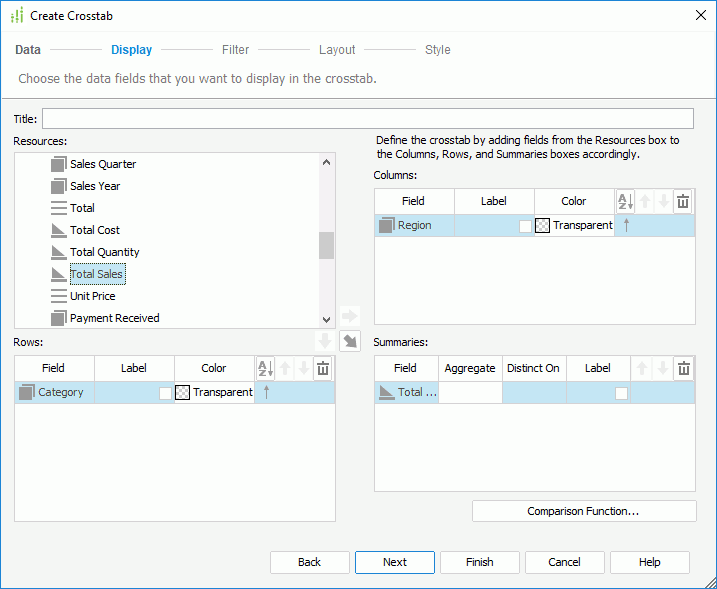
Task: Open the Comparison Function dialog
Action: [583, 511]
